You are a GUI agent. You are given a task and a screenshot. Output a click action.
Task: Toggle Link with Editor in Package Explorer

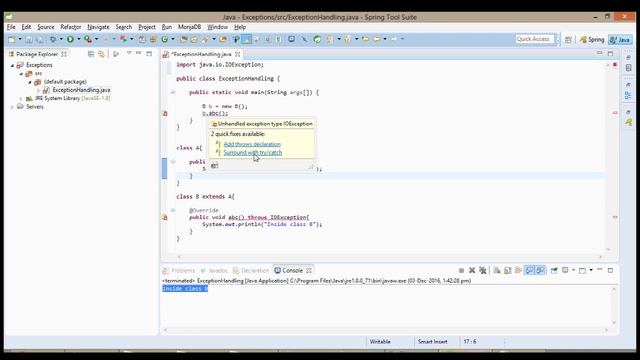[x=101, y=54]
